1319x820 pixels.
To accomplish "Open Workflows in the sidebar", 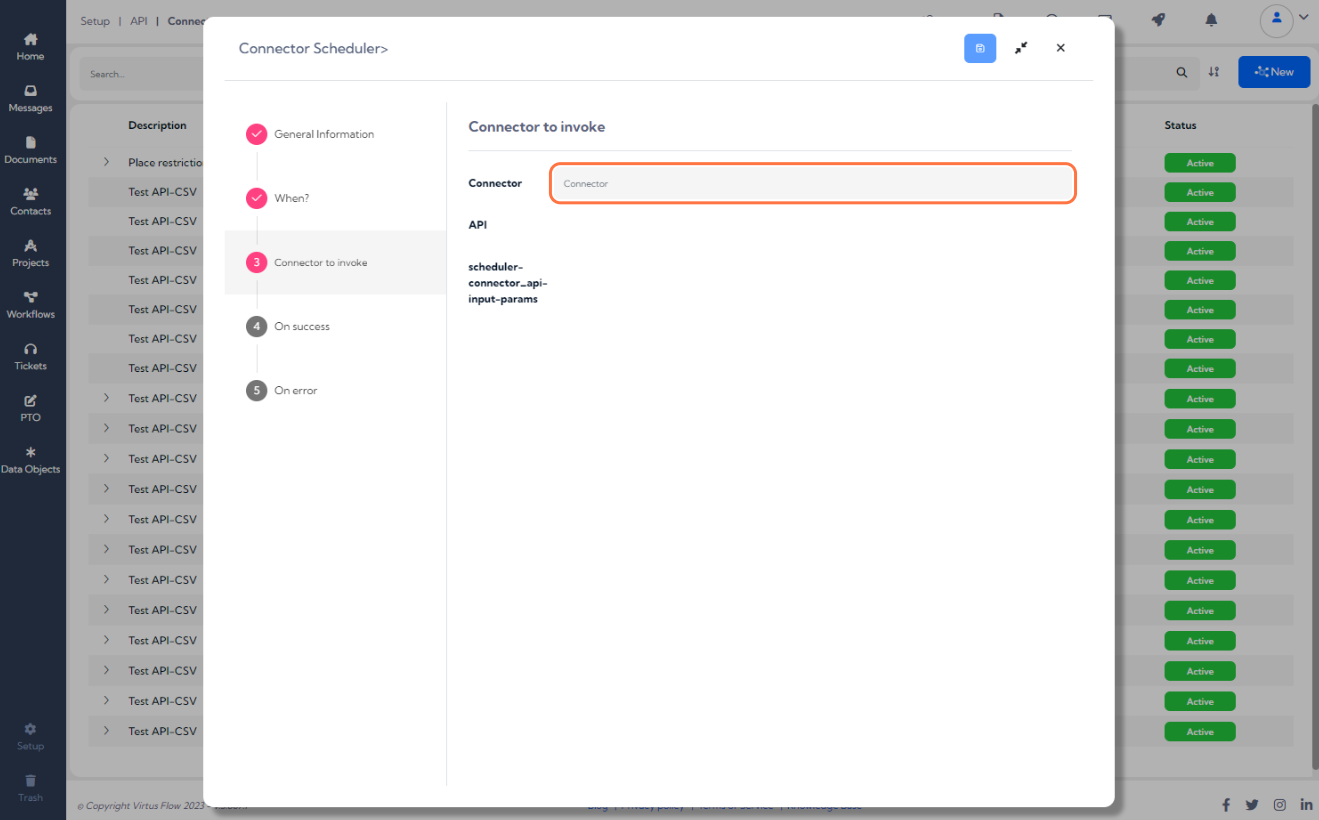I will coord(30,305).
